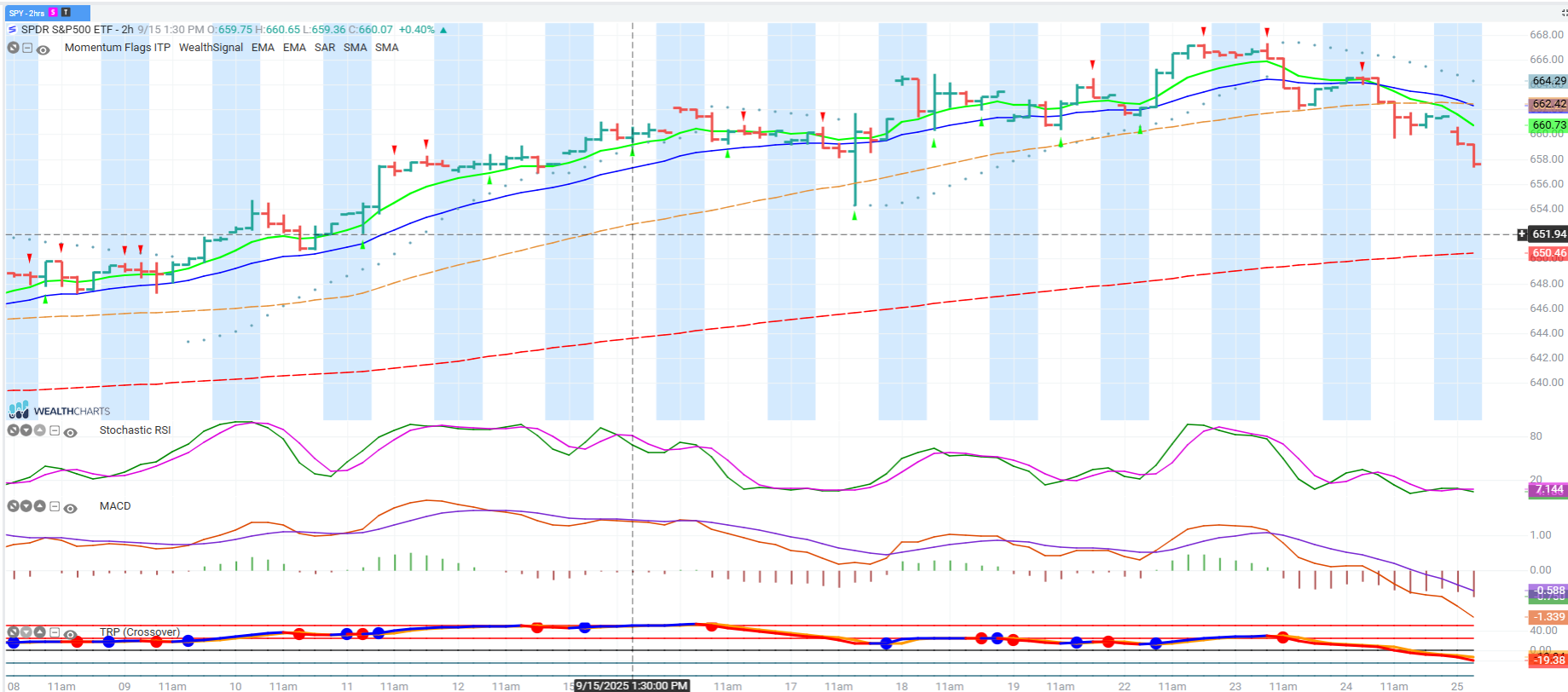
Task: Move the TRP (Crossover) panel up
Action: (x=39, y=632)
